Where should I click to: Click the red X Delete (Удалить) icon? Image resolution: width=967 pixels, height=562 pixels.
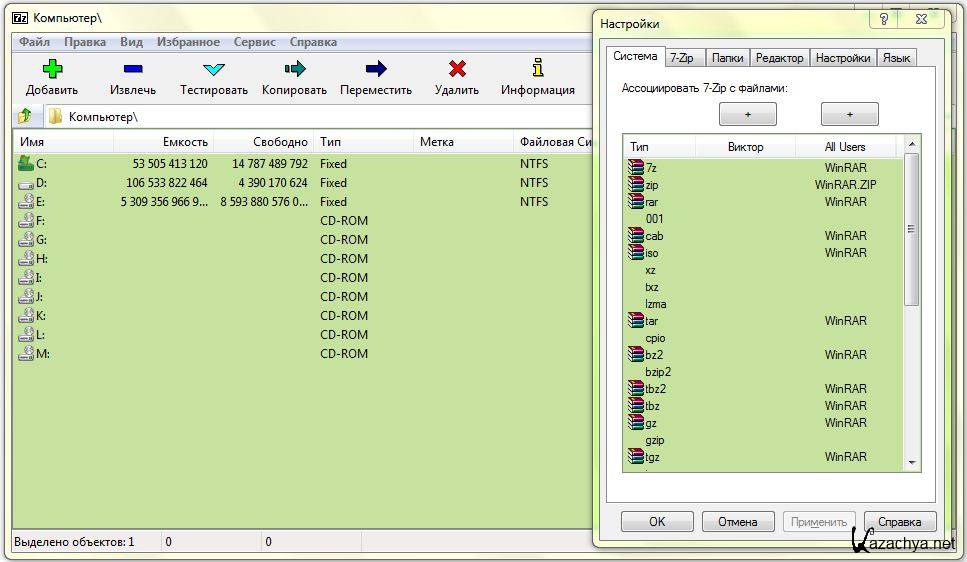457,69
